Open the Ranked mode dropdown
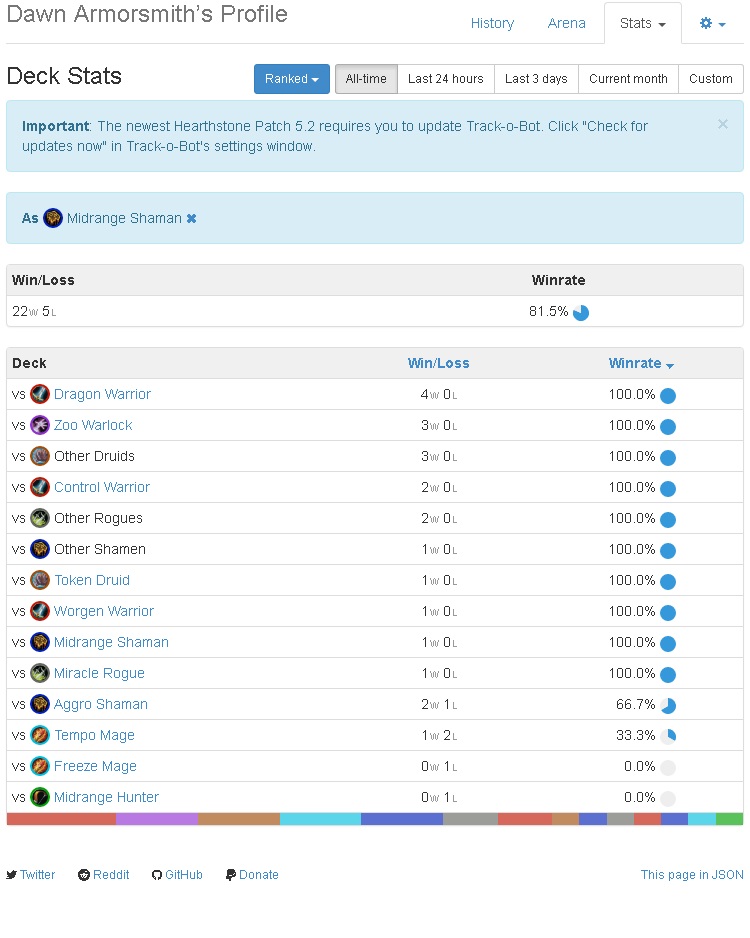750x938 pixels. tap(291, 79)
